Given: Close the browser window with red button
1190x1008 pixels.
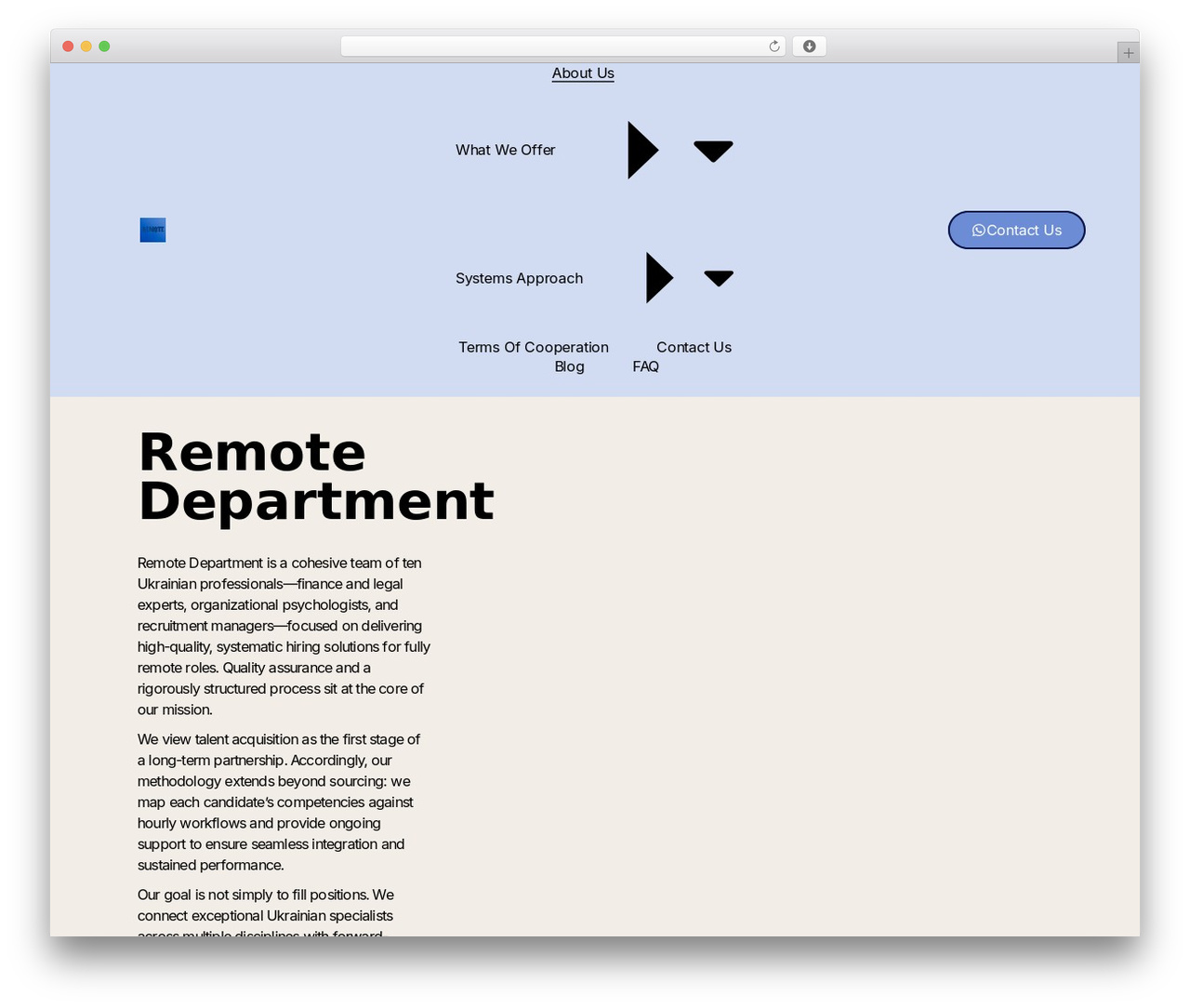Looking at the screenshot, I should [x=68, y=46].
